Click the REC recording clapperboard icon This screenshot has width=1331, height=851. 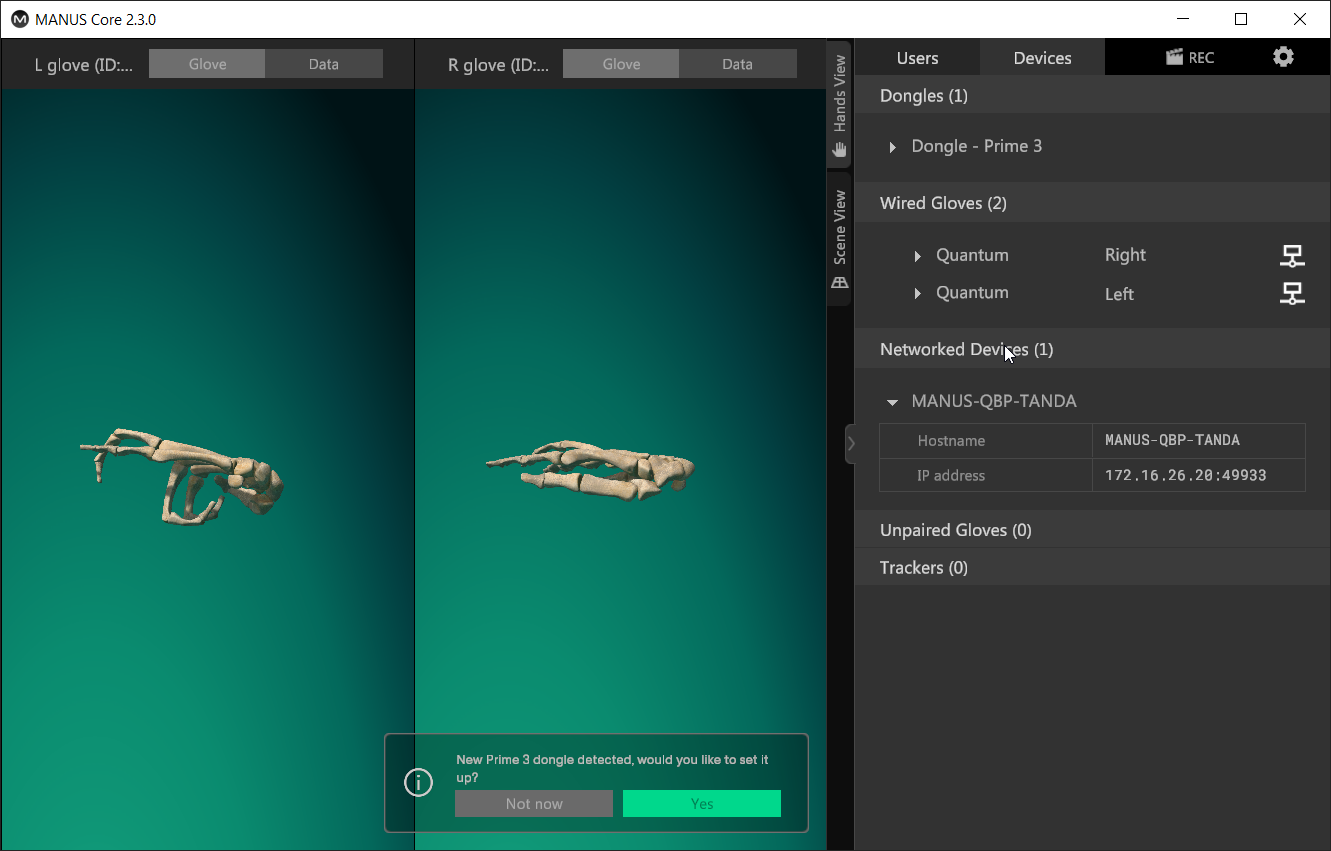(1175, 57)
